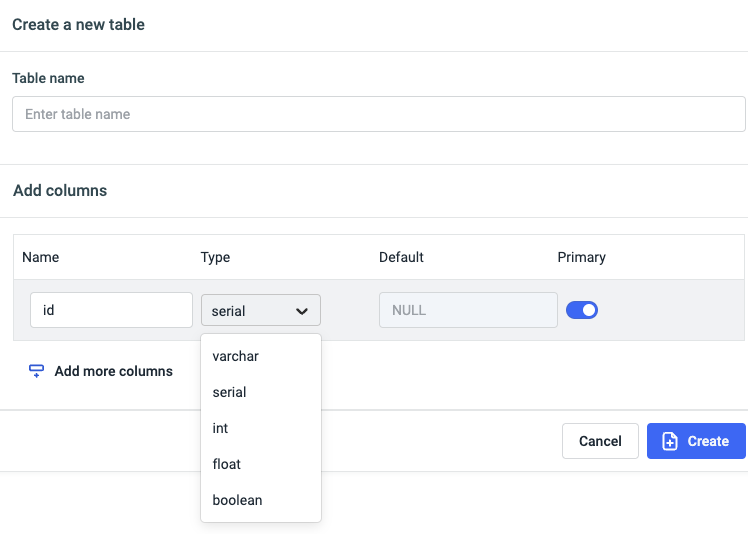Click the column name field containing id
The height and width of the screenshot is (534, 748).
coord(111,310)
